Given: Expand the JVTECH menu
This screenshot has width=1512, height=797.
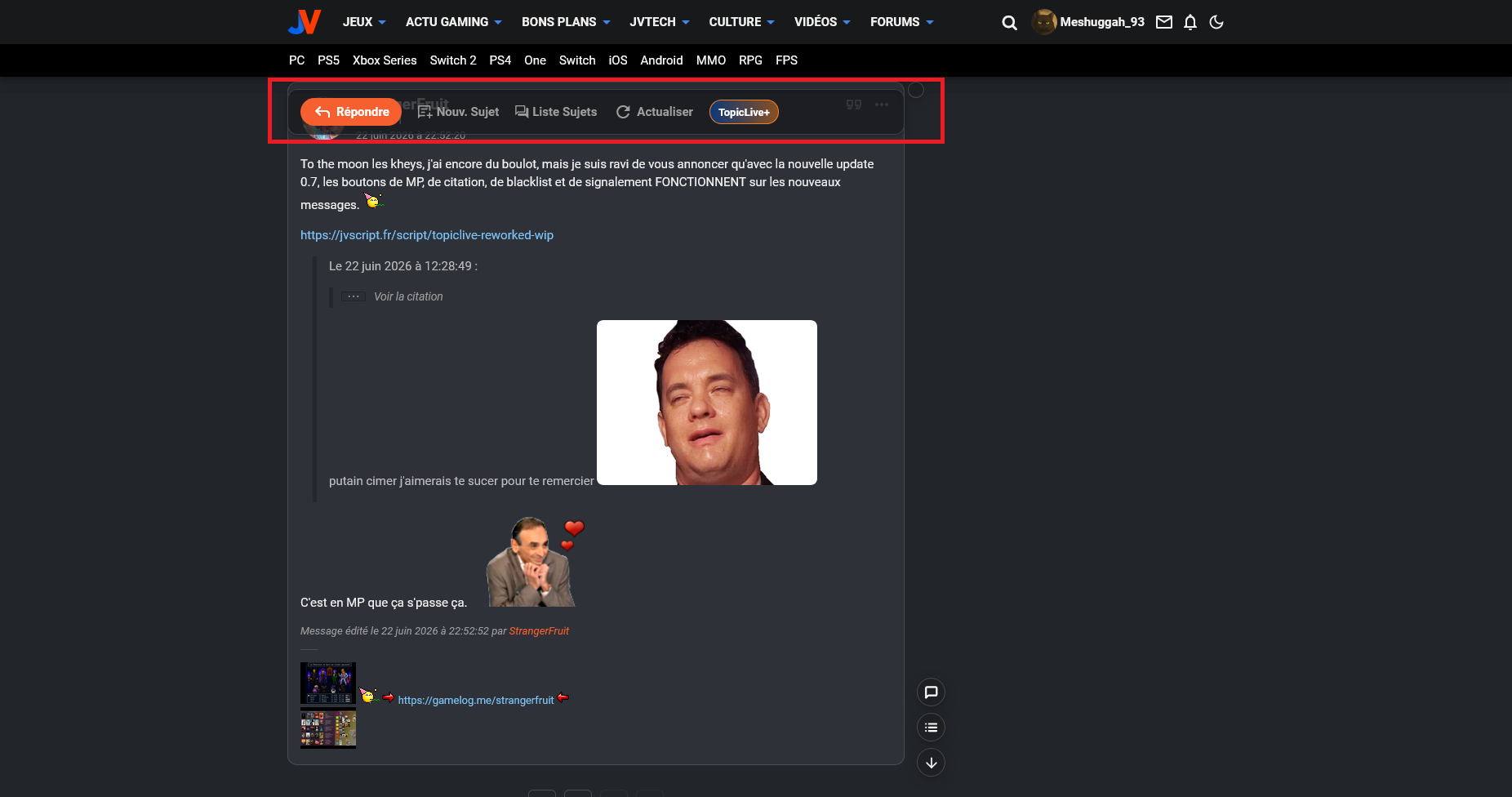Looking at the screenshot, I should click(x=660, y=22).
